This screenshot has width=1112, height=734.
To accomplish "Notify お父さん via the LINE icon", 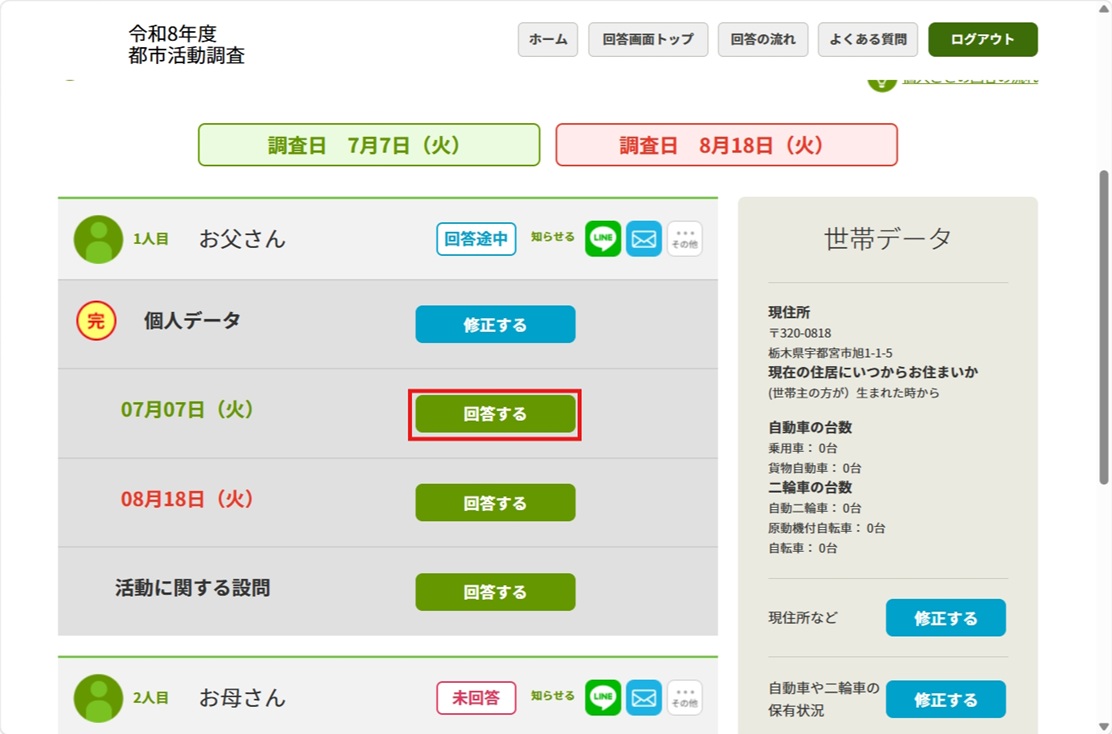I will coord(603,238).
